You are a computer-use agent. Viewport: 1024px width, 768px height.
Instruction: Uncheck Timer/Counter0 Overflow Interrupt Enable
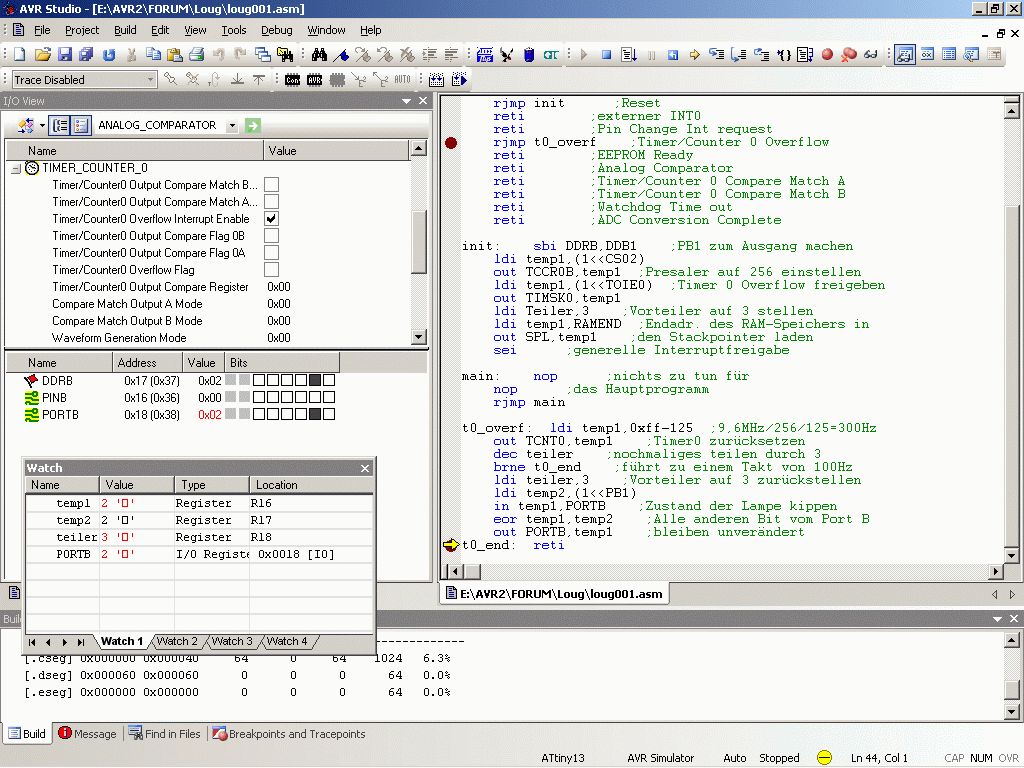click(271, 219)
